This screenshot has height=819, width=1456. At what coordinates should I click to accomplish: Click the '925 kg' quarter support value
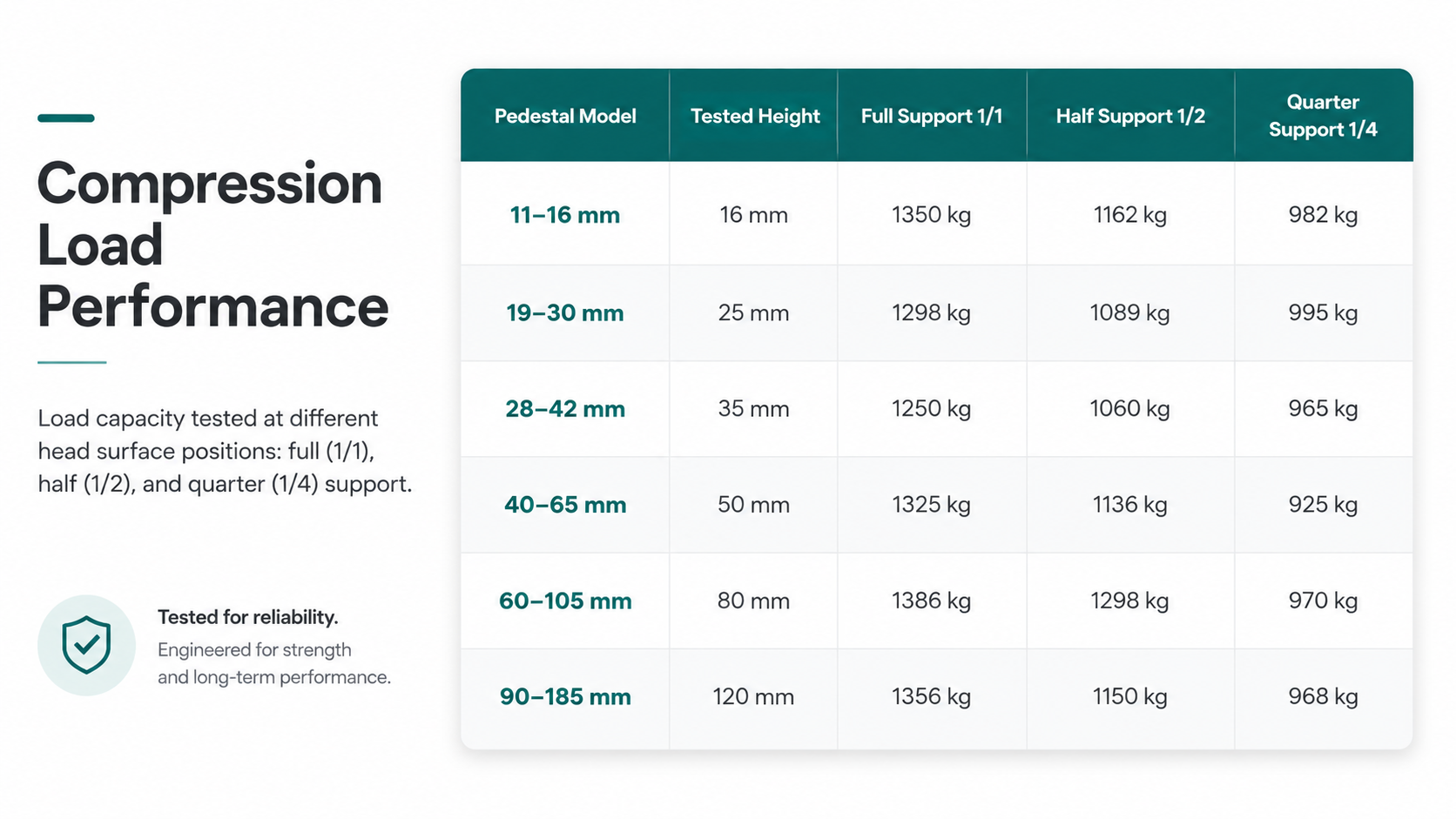[x=1323, y=505]
